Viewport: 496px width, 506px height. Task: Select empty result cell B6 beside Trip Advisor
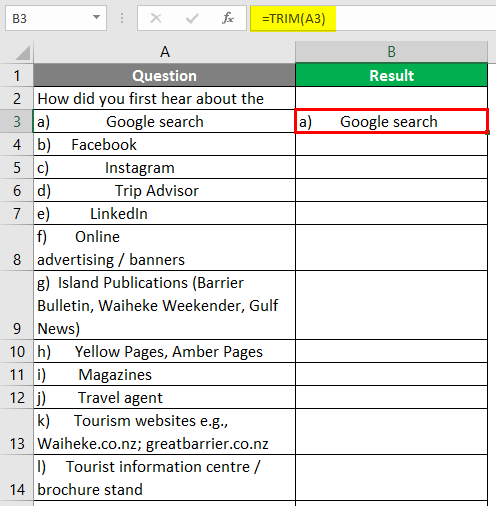click(x=391, y=190)
